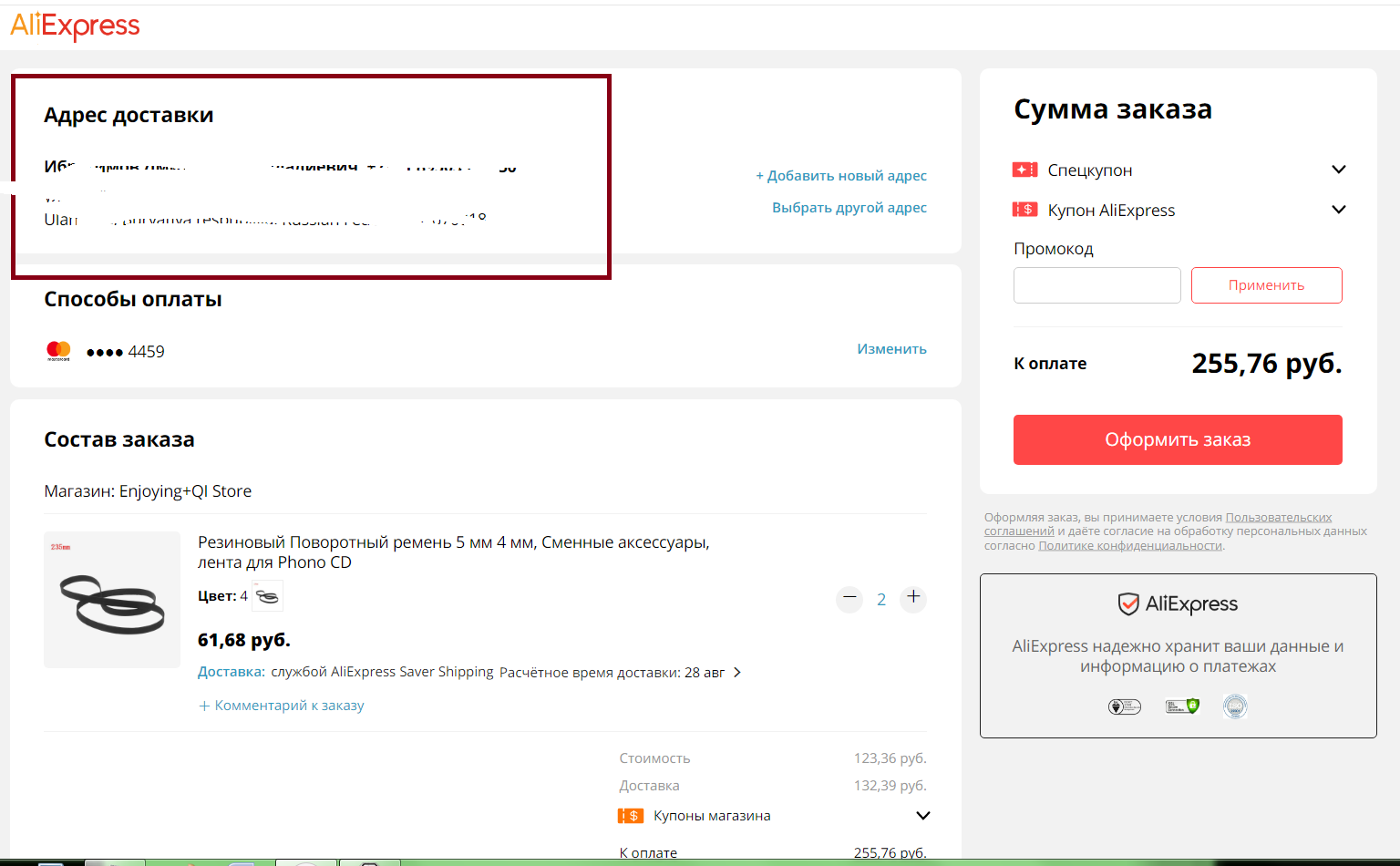Click the Купон AliExpress dollar icon
This screenshot has height=866, width=1400.
tap(1024, 210)
